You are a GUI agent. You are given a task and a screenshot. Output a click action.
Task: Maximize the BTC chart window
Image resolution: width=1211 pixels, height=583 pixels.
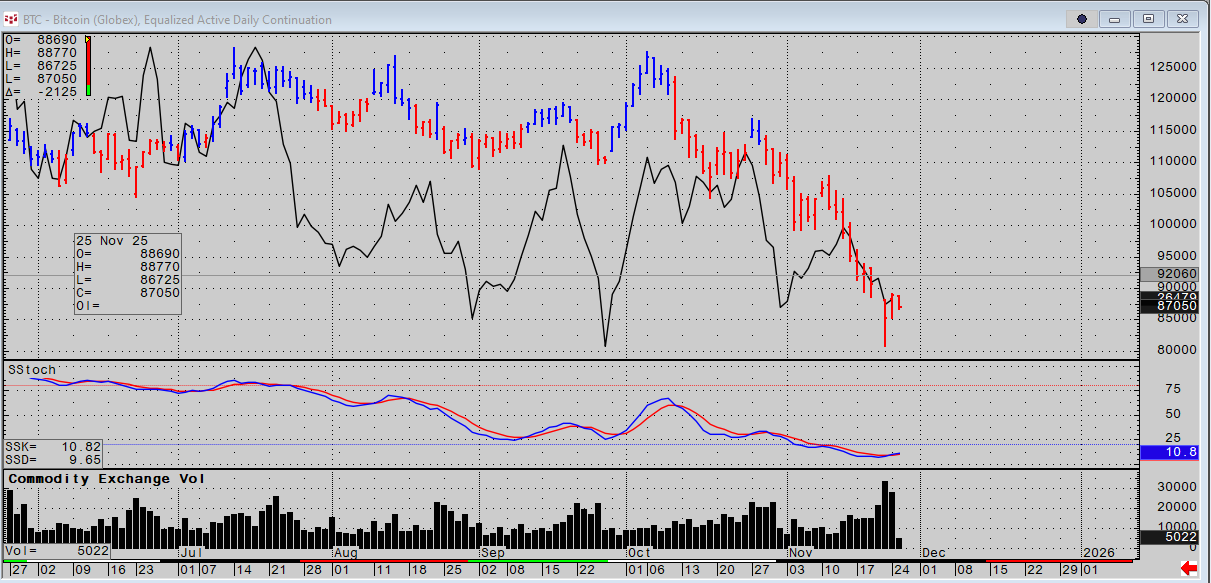1149,18
